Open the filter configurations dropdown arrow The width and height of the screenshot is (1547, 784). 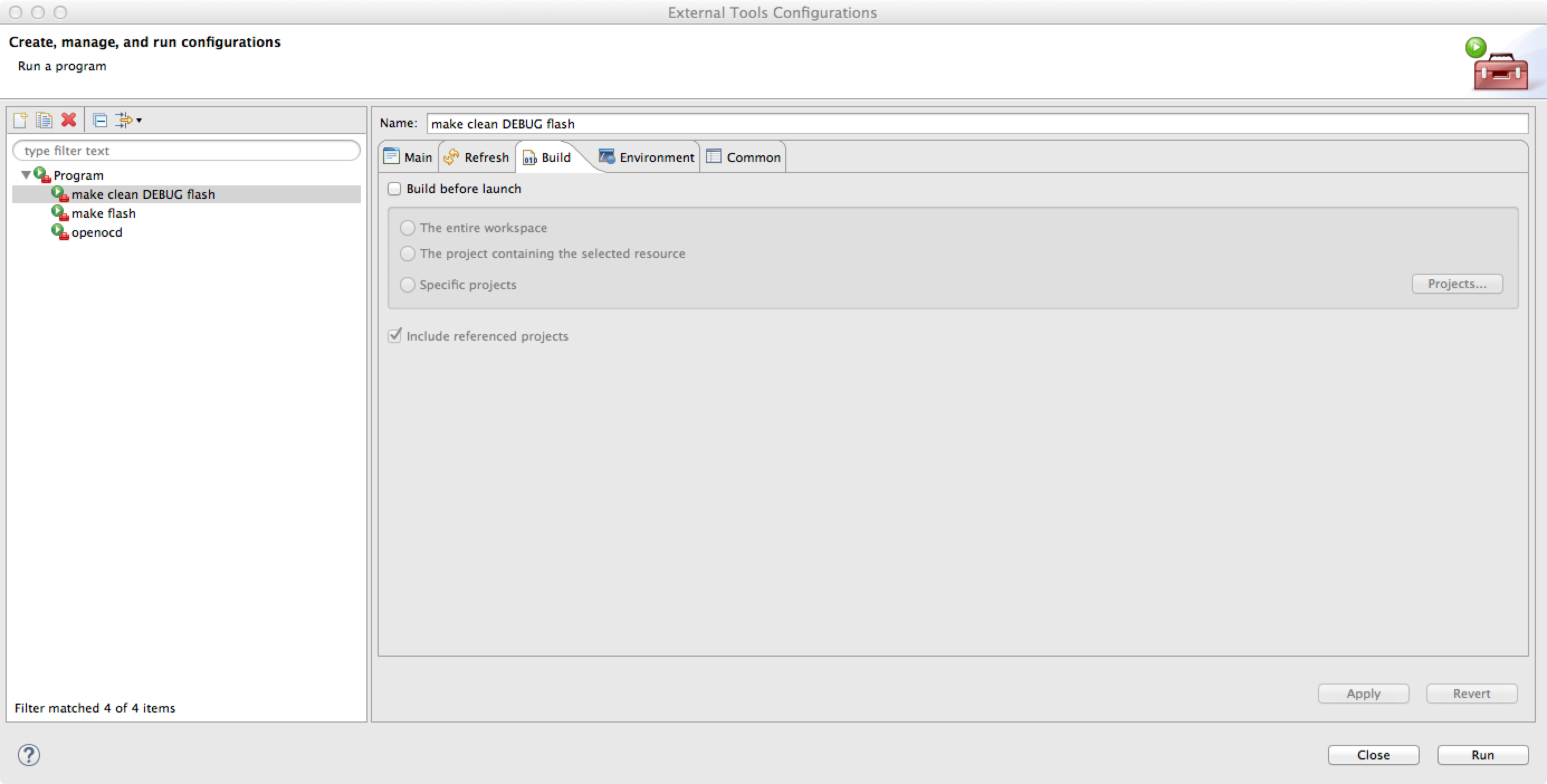(x=139, y=120)
